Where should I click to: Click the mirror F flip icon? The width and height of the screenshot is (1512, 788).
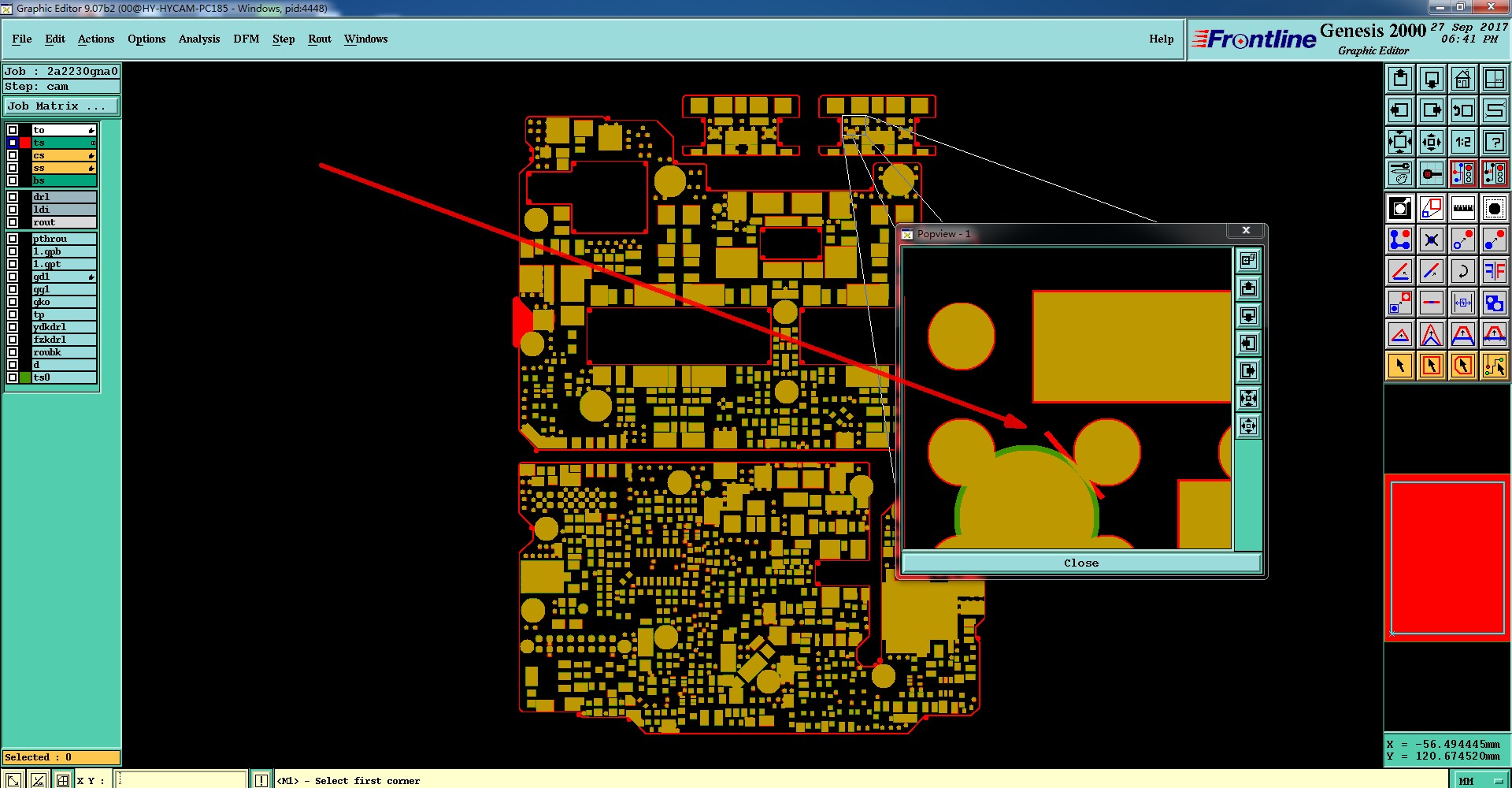pyautogui.click(x=1495, y=271)
